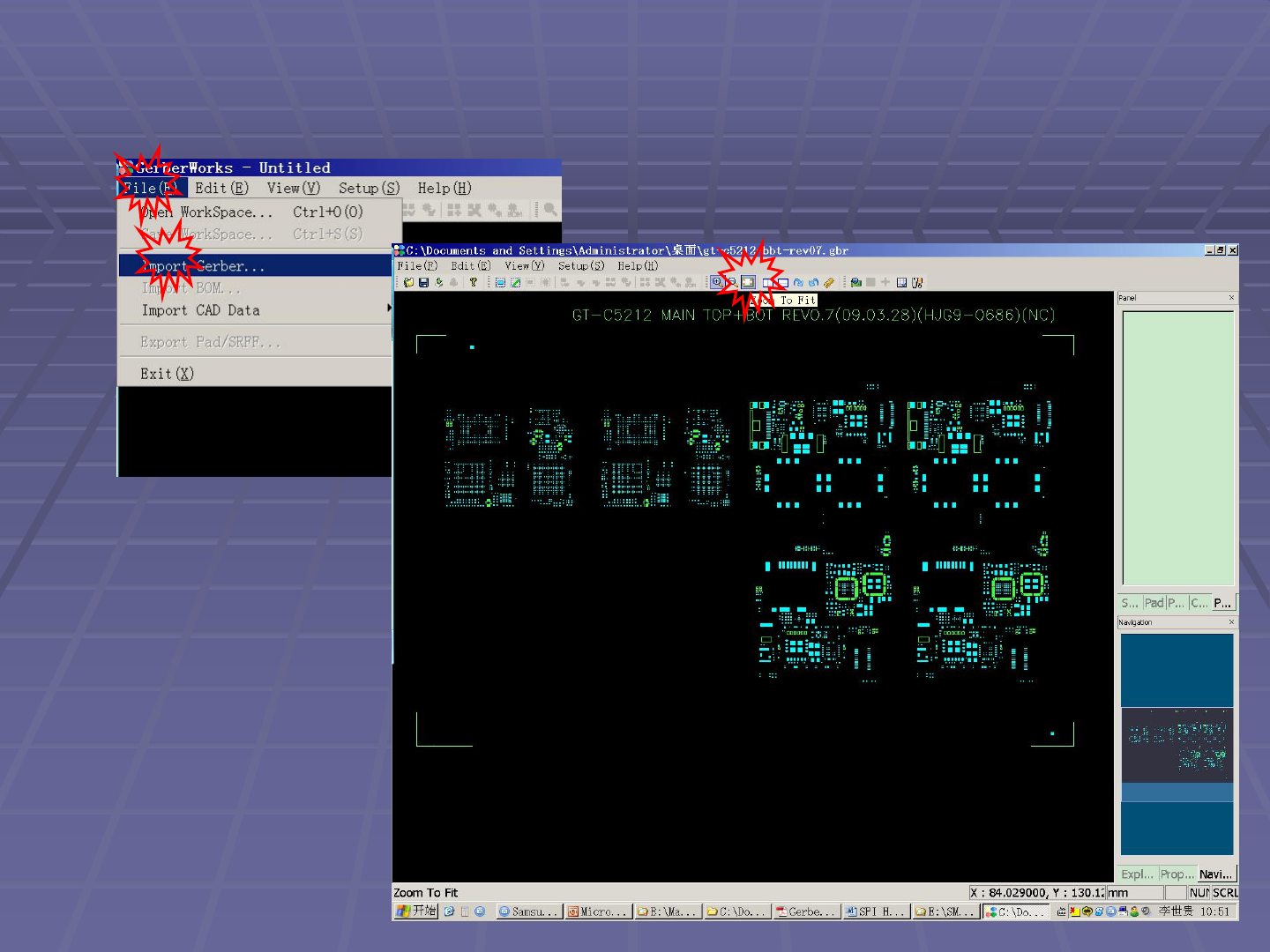Select the Pad tab in the Panel
Image resolution: width=1270 pixels, height=952 pixels.
tap(1154, 603)
